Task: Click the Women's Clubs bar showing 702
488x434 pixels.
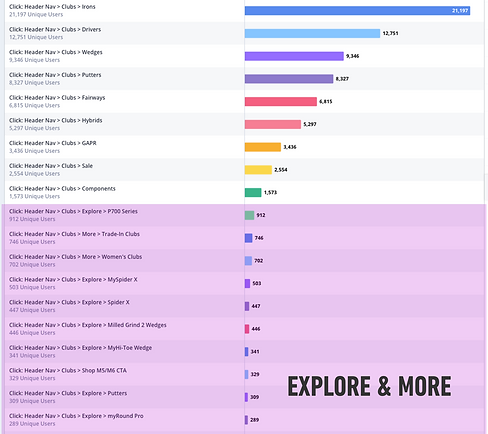Action: (x=248, y=261)
